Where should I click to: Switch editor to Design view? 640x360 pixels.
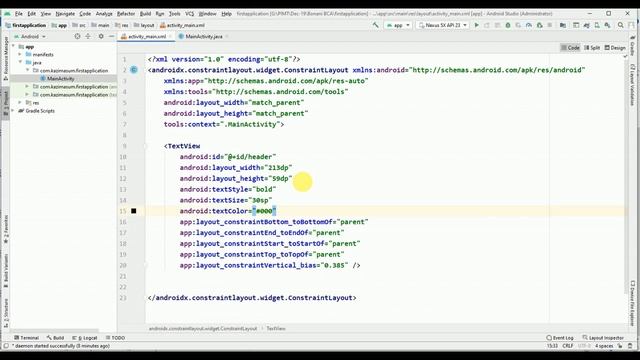(x=615, y=48)
